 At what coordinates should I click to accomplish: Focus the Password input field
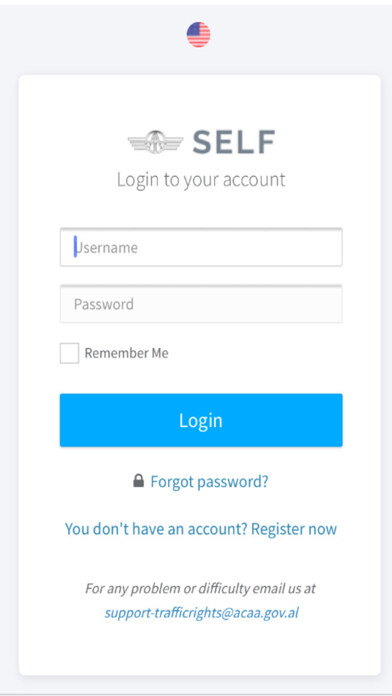201,304
